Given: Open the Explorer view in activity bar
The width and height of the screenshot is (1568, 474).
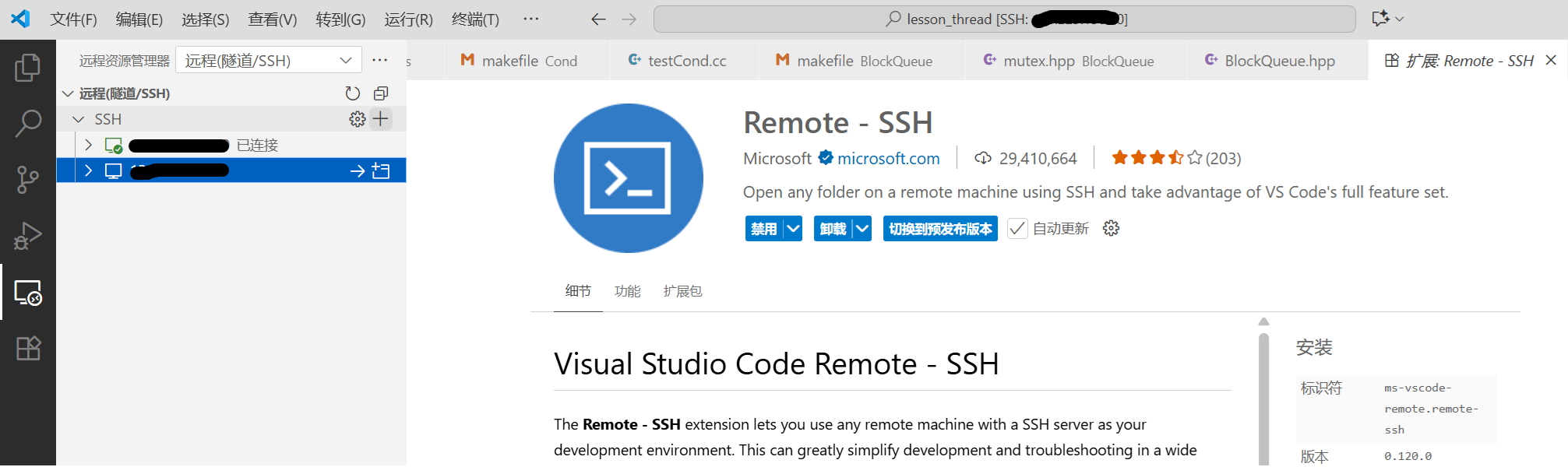Looking at the screenshot, I should (28, 68).
